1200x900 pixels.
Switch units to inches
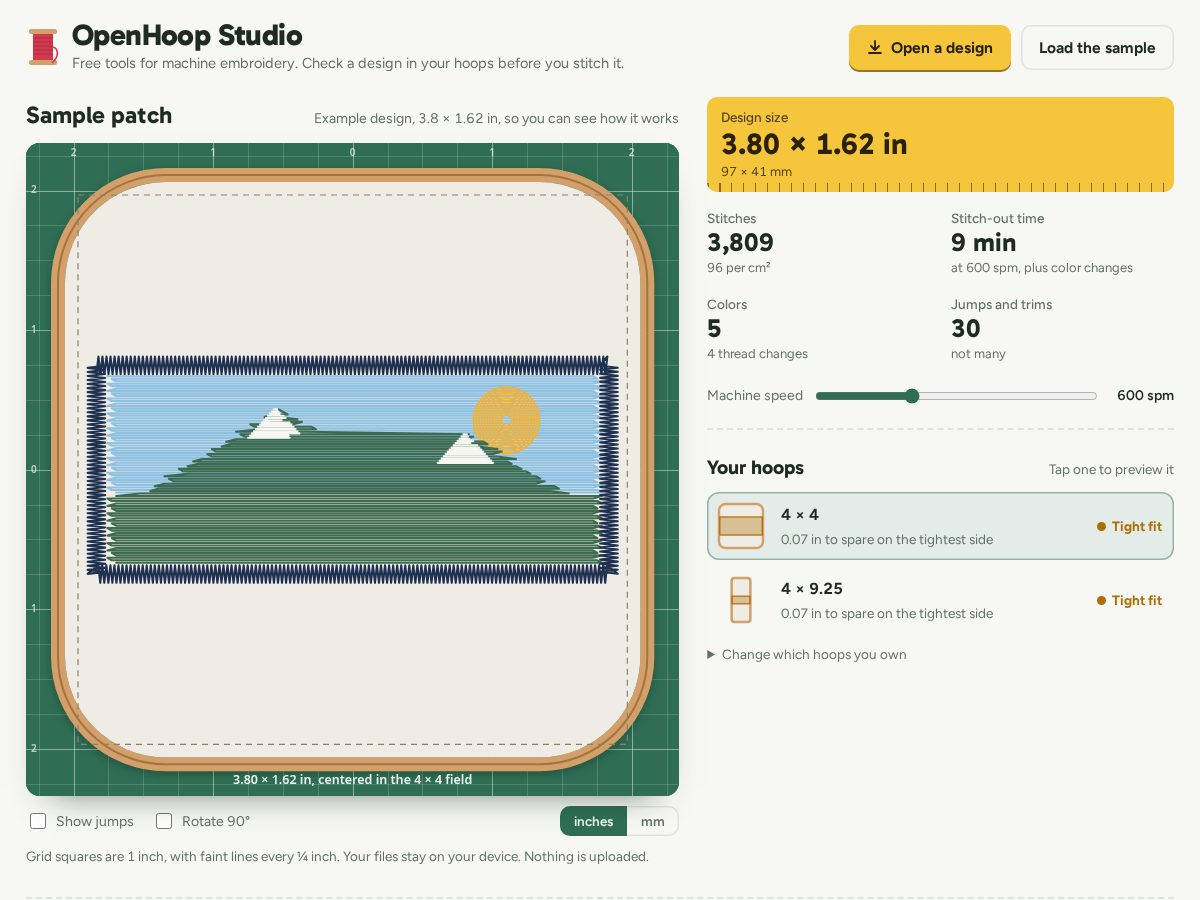pos(593,821)
